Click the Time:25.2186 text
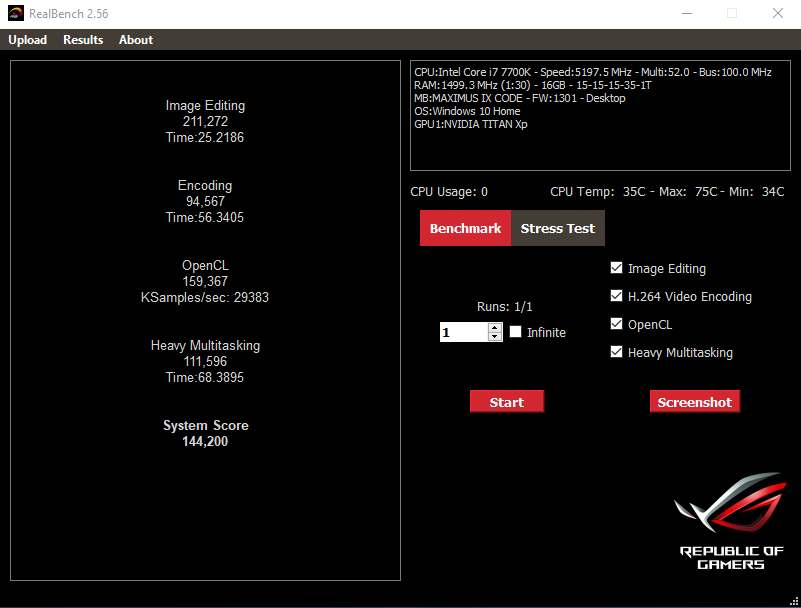801x608 pixels. [x=205, y=137]
